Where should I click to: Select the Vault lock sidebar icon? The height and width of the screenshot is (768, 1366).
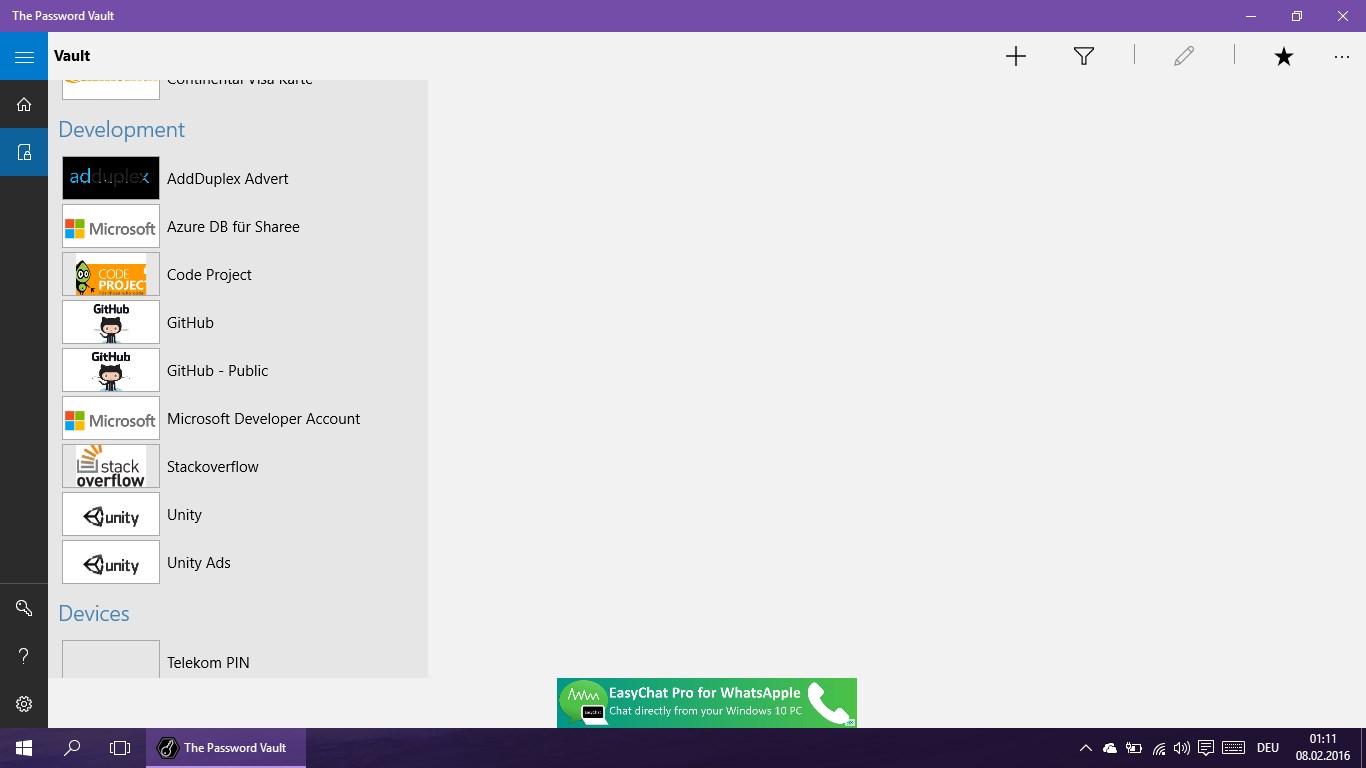(x=24, y=152)
